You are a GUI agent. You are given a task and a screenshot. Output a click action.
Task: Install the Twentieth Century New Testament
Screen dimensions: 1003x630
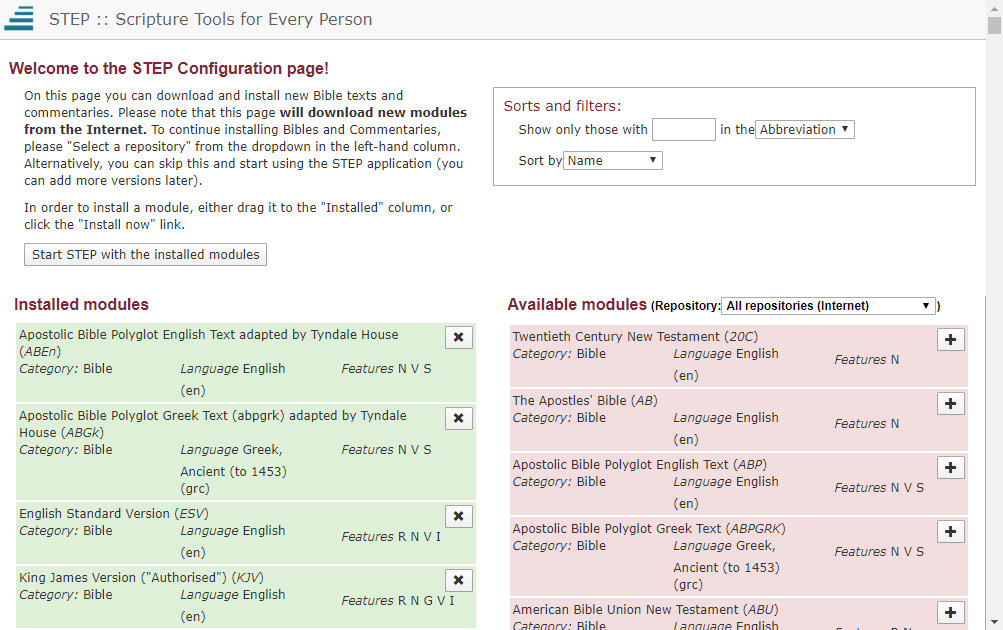950,339
